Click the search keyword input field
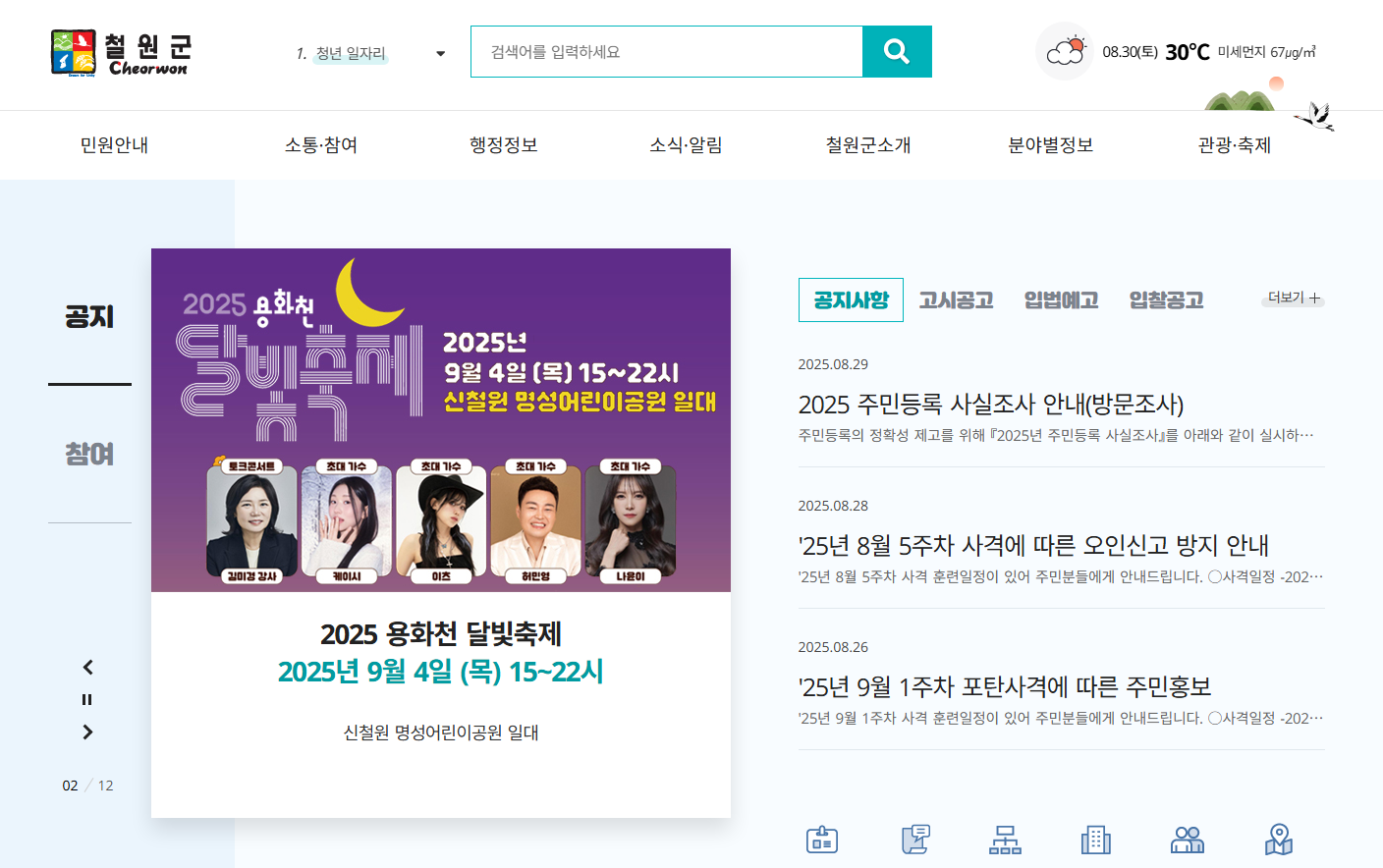This screenshot has width=1383, height=868. [x=667, y=52]
